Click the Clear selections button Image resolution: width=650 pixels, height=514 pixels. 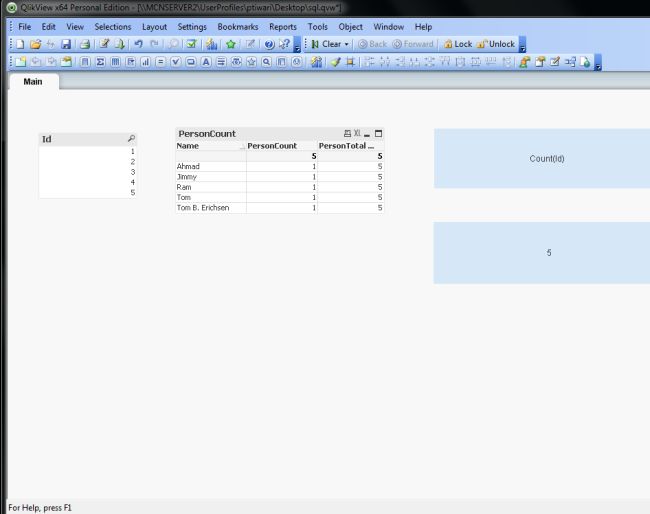tap(327, 44)
